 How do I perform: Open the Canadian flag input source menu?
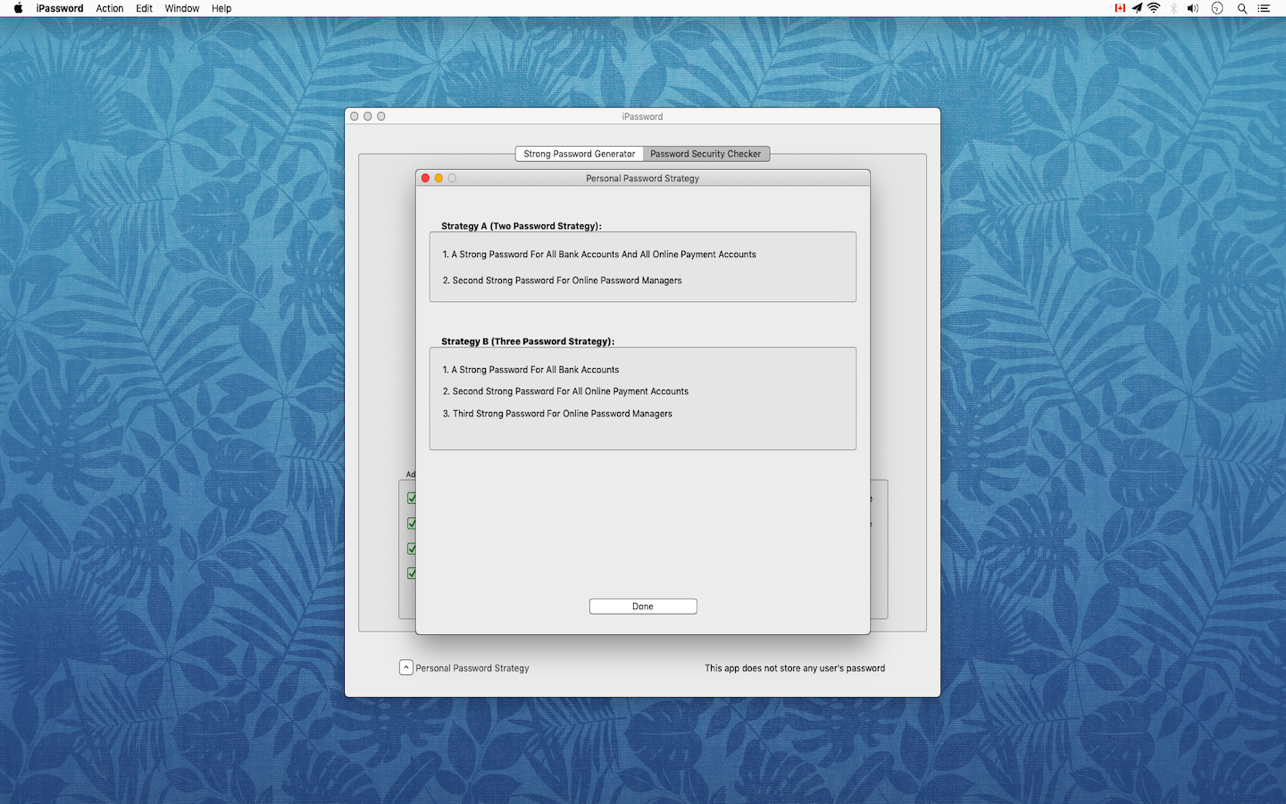pyautogui.click(x=1120, y=8)
